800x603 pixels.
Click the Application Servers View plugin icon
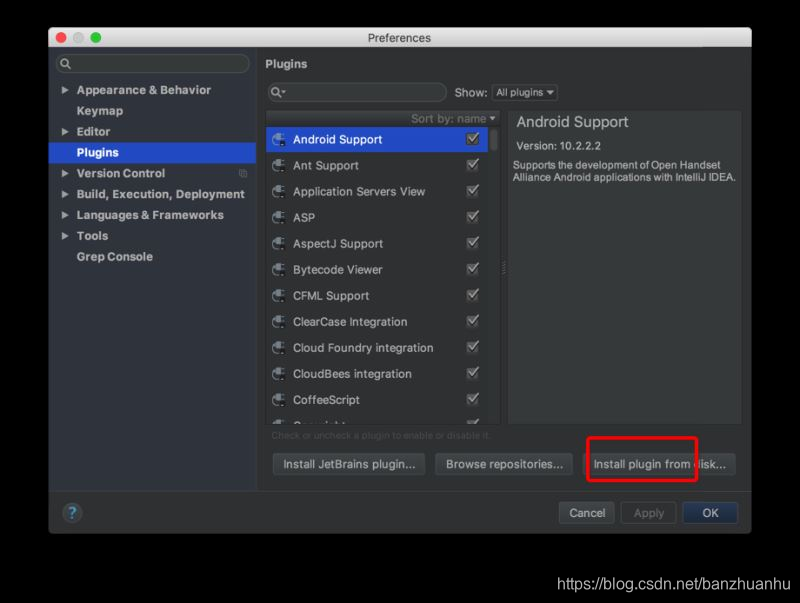279,191
